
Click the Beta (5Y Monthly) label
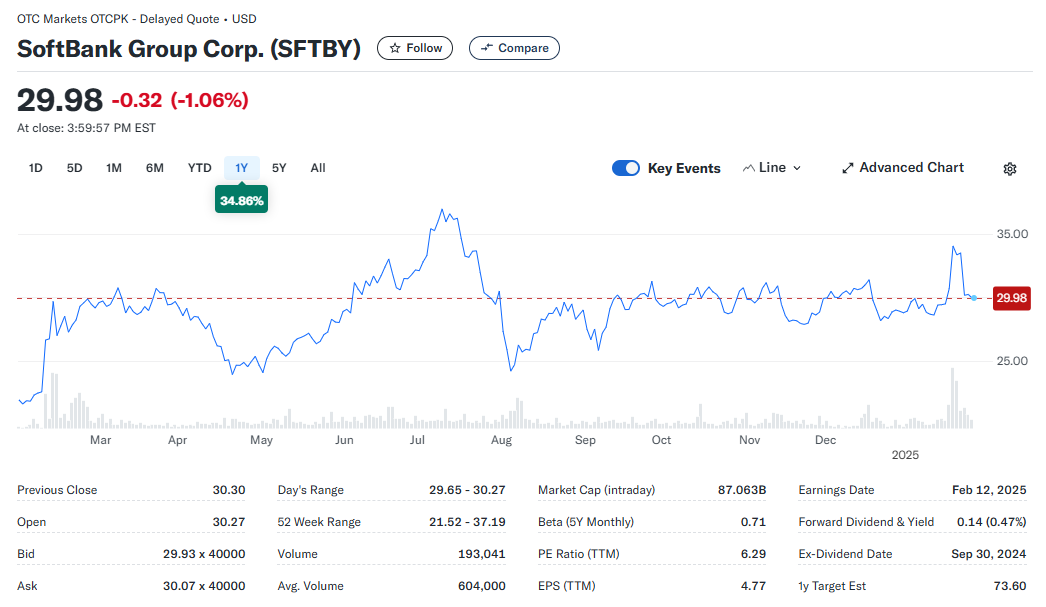point(586,522)
